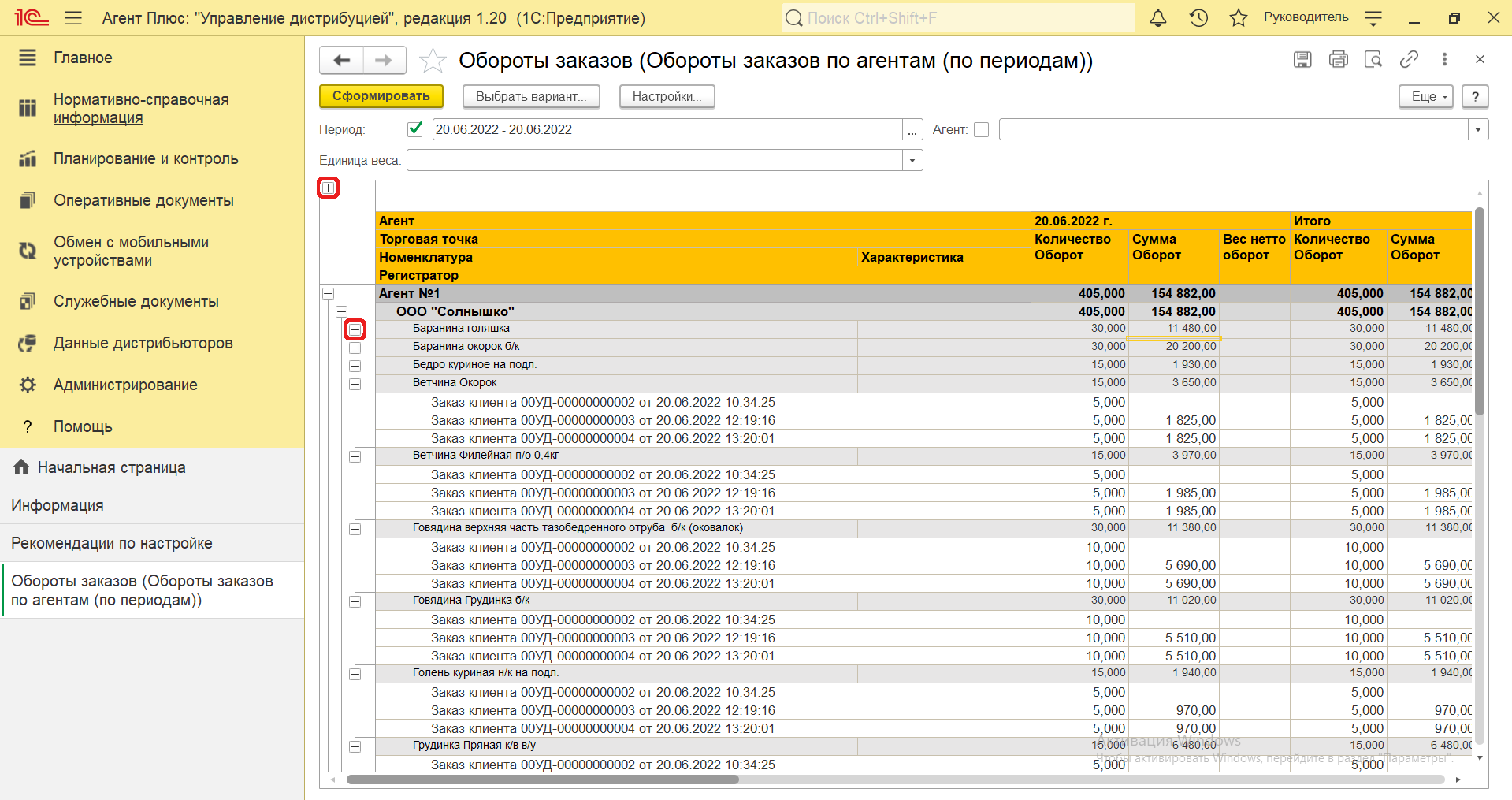The image size is (1512, 800).
Task: Click the Единица веса input field
Action: coord(654,160)
